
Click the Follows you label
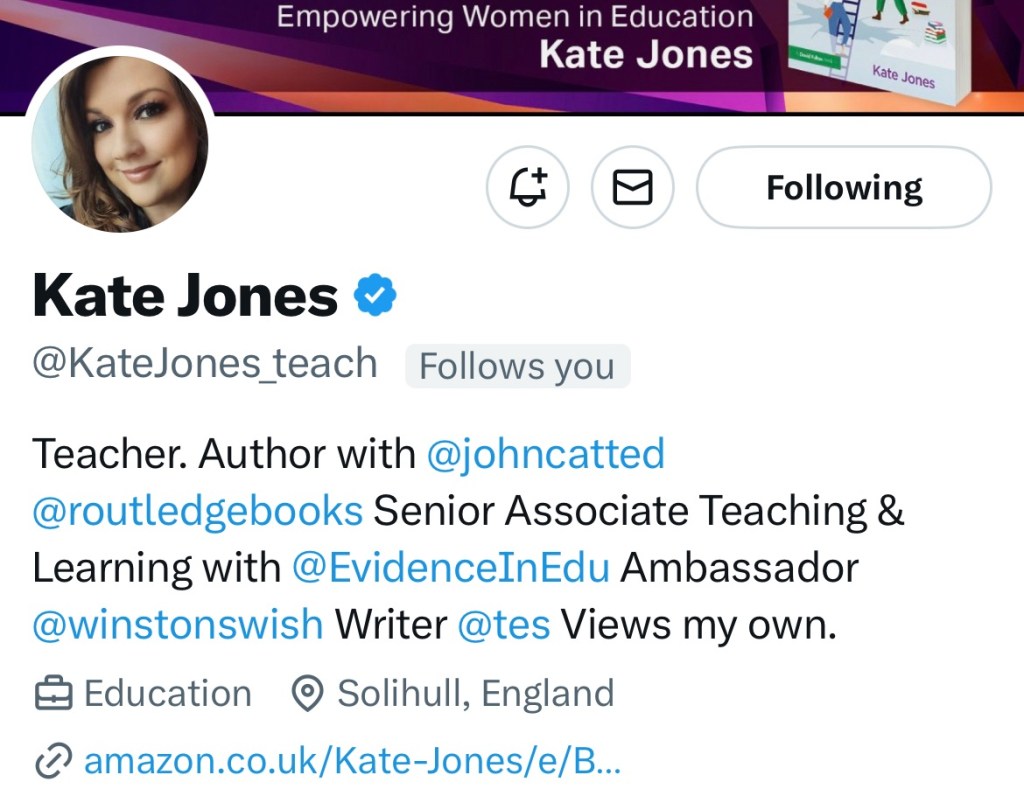click(x=517, y=366)
